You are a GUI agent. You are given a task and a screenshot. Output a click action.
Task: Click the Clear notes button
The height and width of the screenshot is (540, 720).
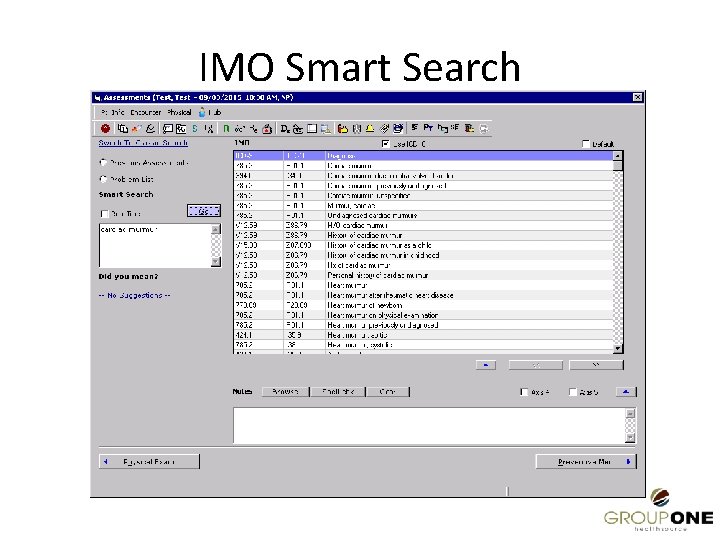tap(388, 392)
